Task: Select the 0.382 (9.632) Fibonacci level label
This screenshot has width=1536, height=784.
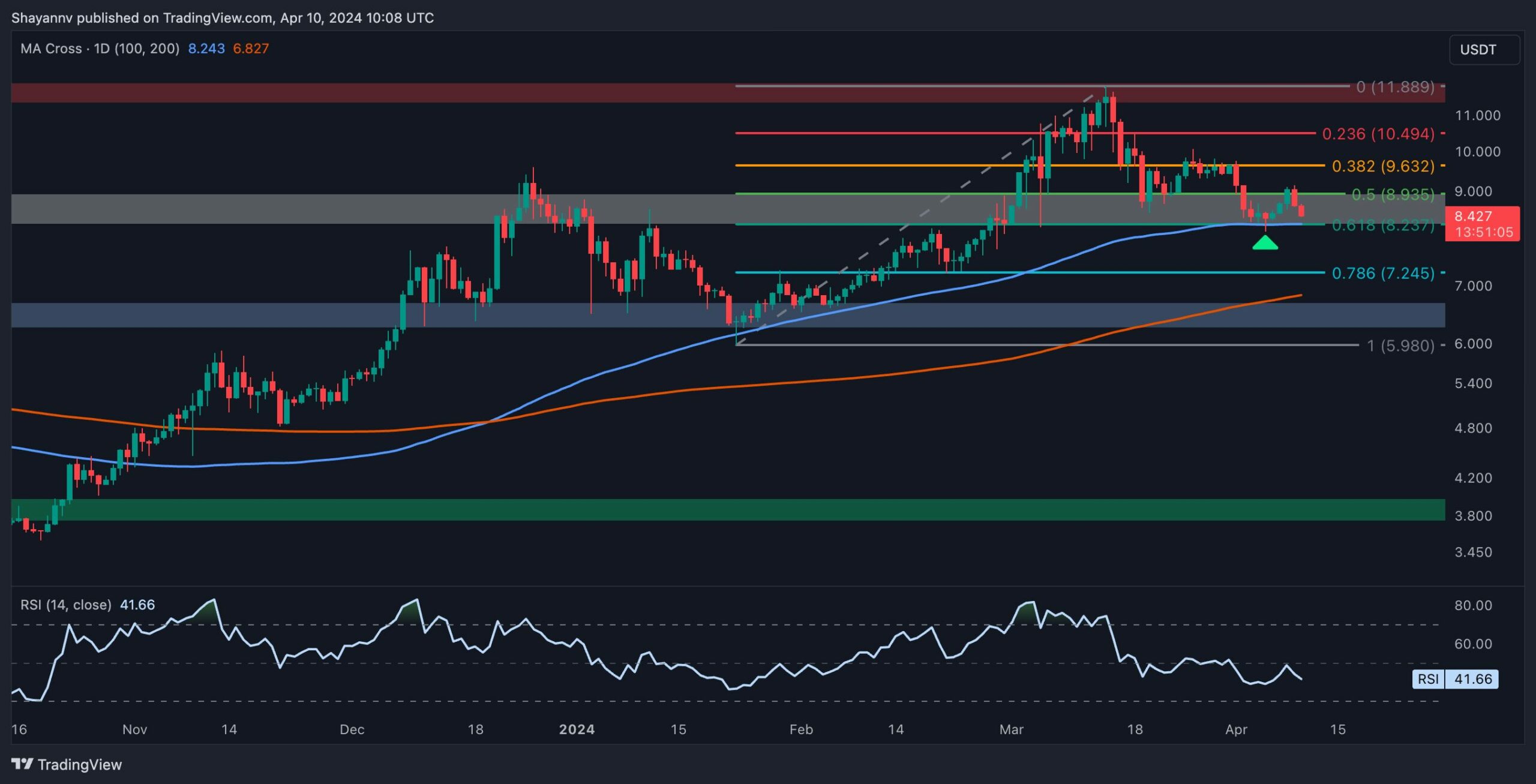Action: coord(1383,166)
